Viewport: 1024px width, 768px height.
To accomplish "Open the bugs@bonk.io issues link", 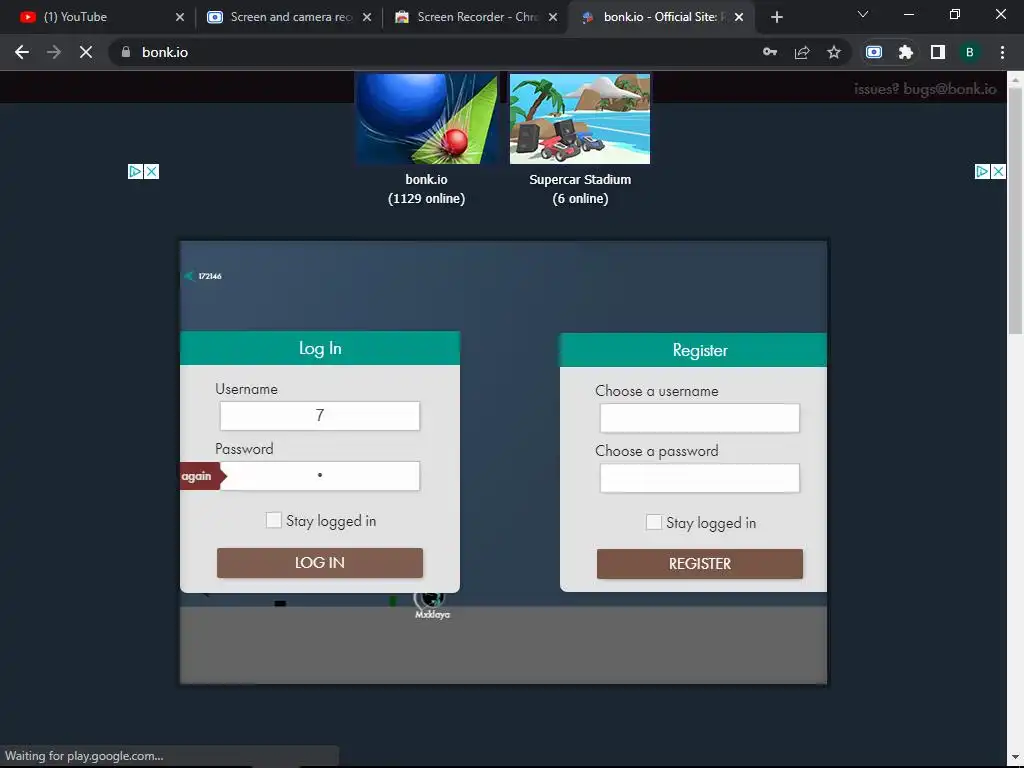I will pos(925,89).
